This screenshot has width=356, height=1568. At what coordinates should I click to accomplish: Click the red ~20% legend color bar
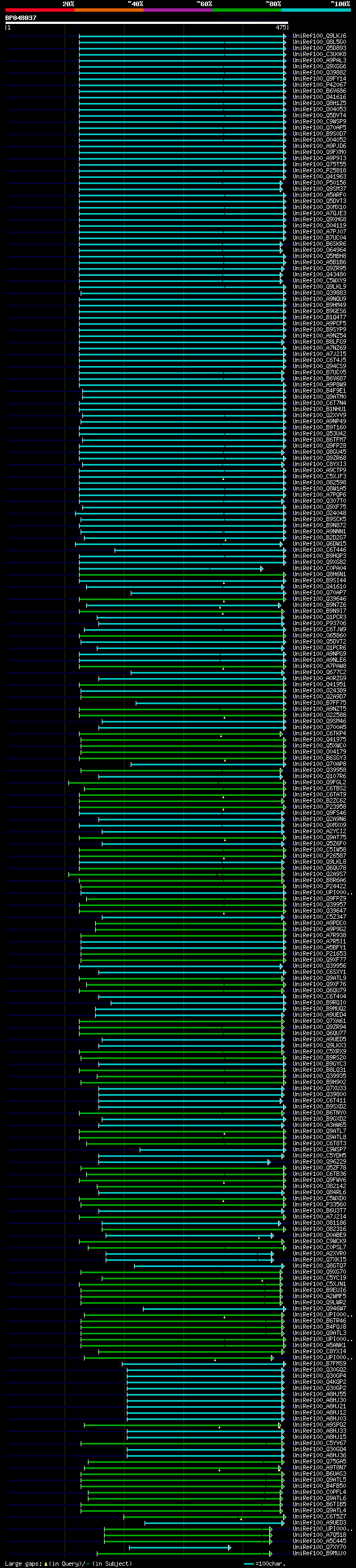coord(39,10)
